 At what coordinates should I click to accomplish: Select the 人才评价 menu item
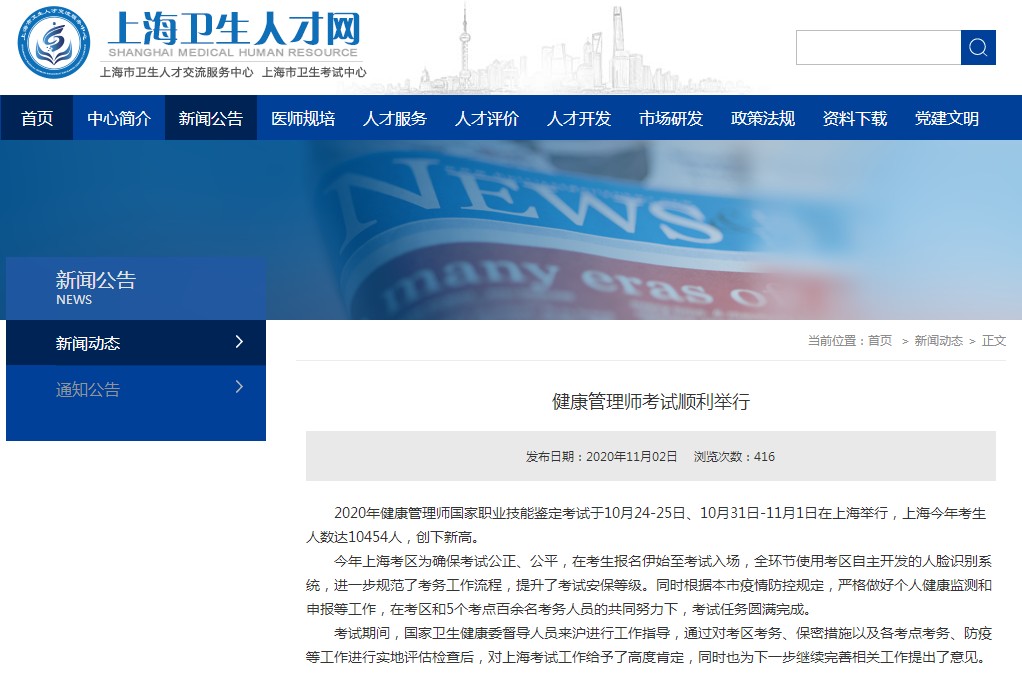(487, 118)
